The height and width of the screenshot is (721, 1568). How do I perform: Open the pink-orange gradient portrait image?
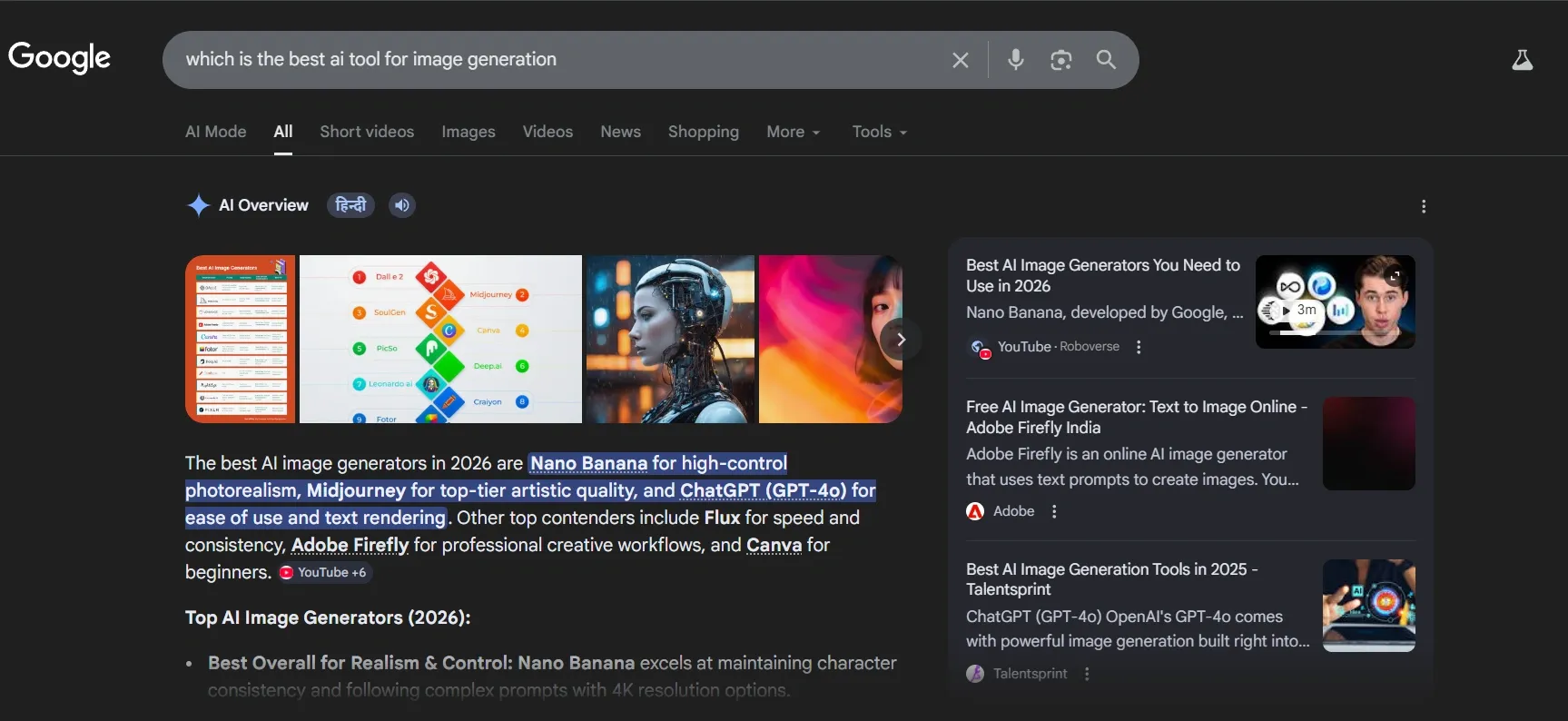(x=830, y=340)
